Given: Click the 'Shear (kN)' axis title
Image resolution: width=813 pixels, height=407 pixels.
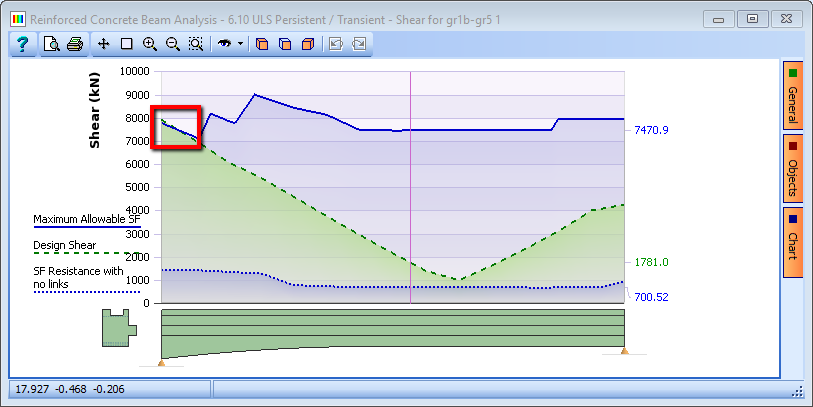Looking at the screenshot, I should tap(94, 110).
